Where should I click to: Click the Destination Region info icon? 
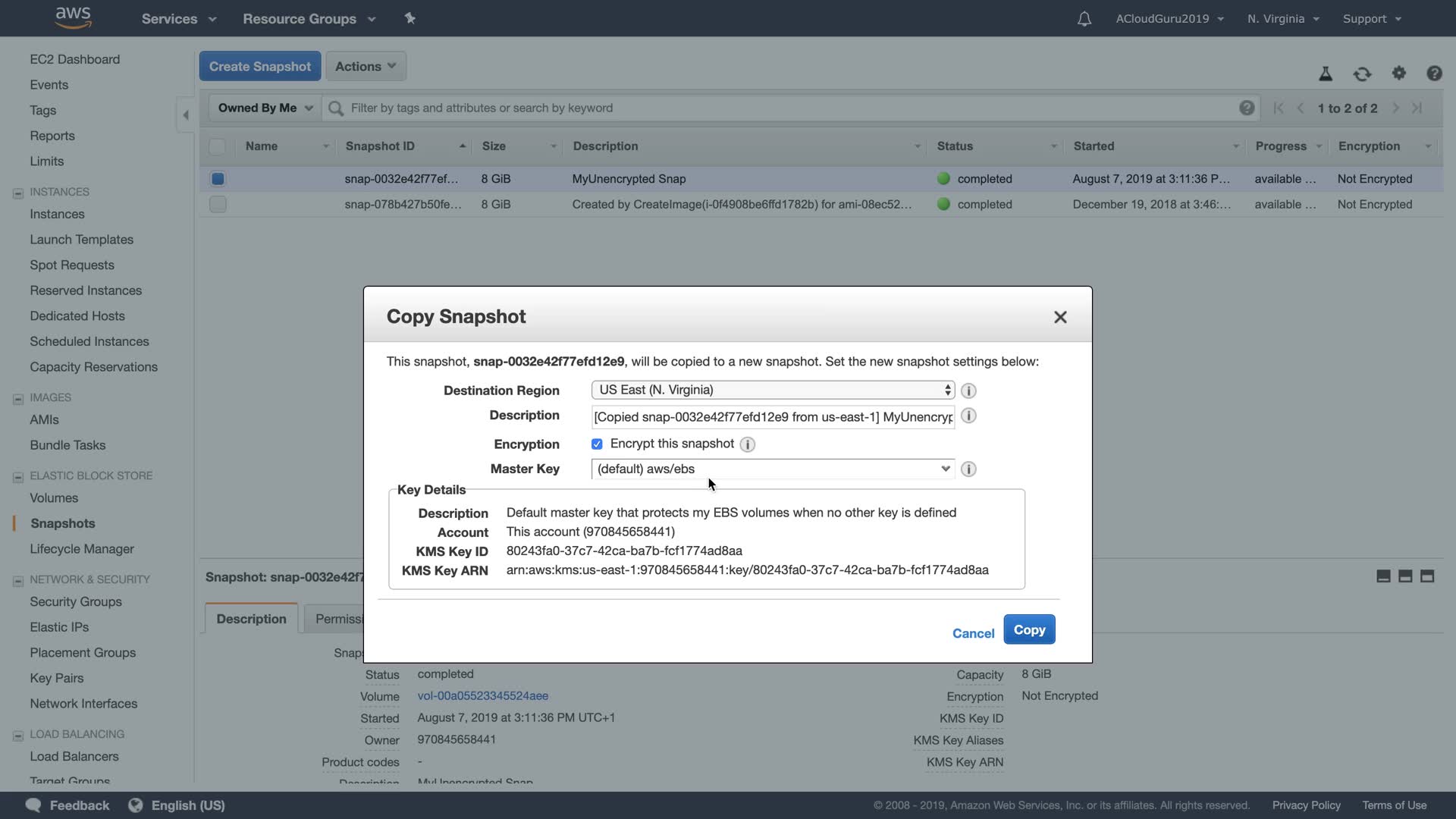[x=968, y=391]
